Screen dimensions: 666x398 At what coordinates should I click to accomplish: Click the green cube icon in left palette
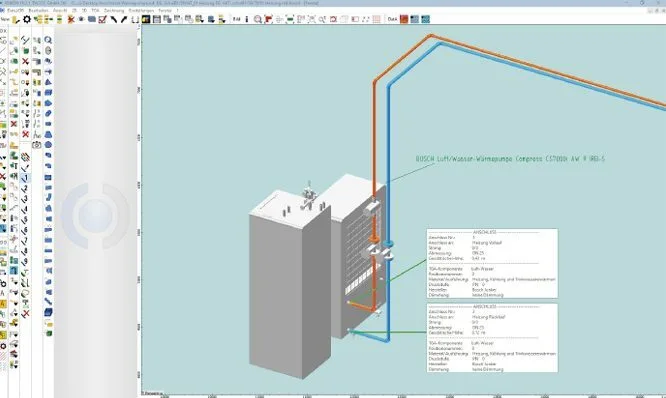[48, 333]
